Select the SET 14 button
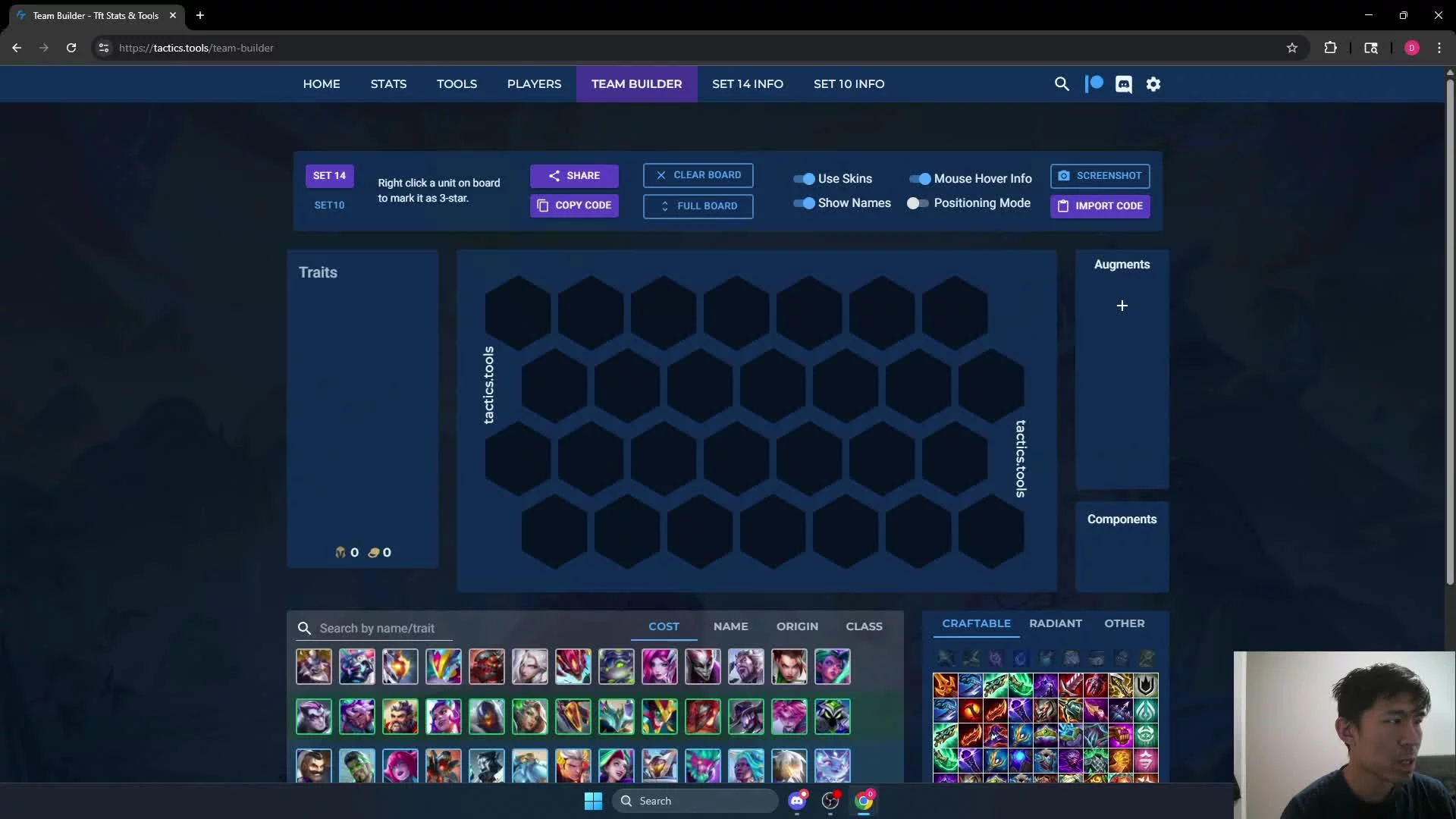 (329, 176)
